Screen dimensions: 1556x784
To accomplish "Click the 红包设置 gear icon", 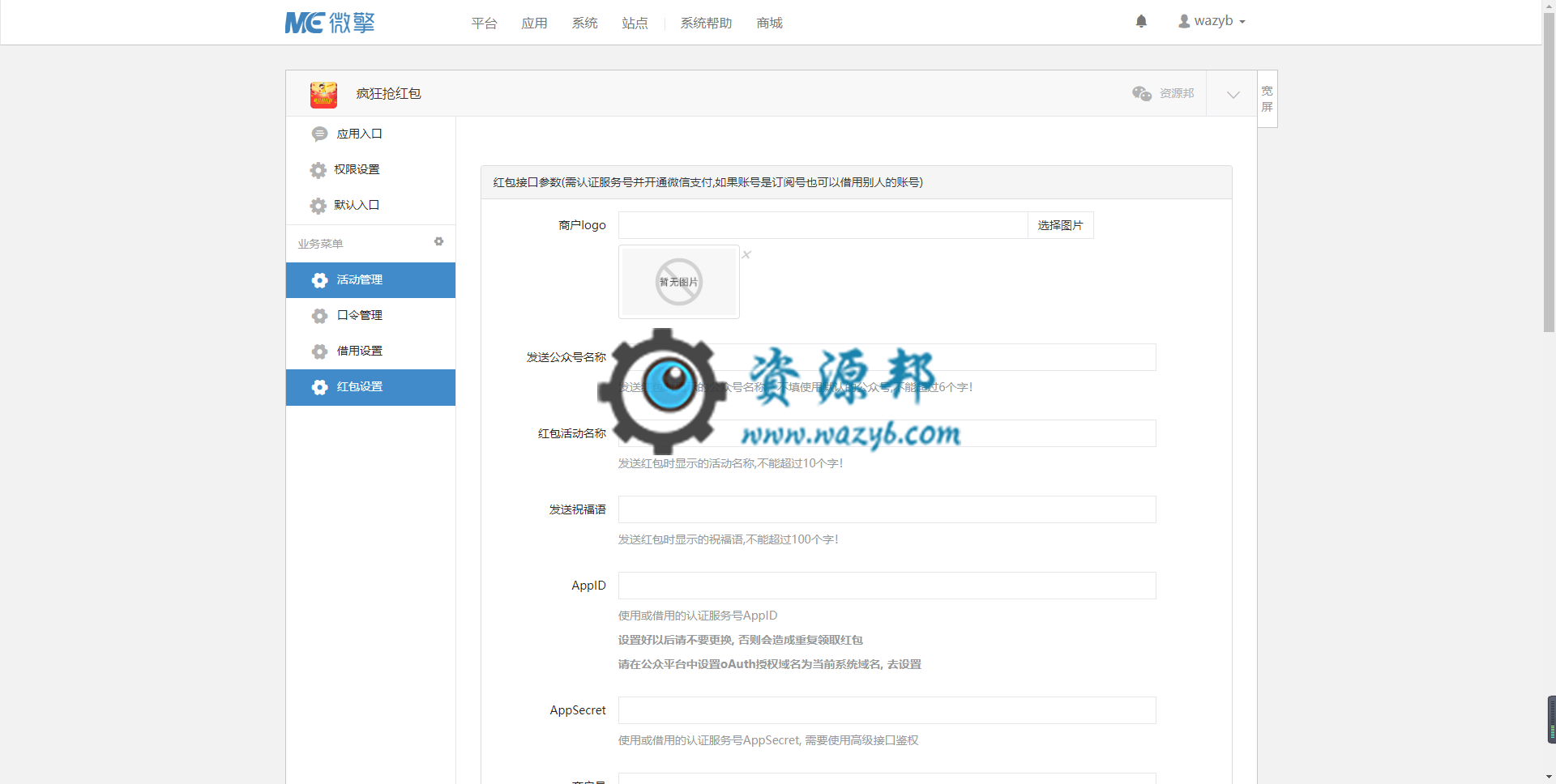I will [x=320, y=387].
